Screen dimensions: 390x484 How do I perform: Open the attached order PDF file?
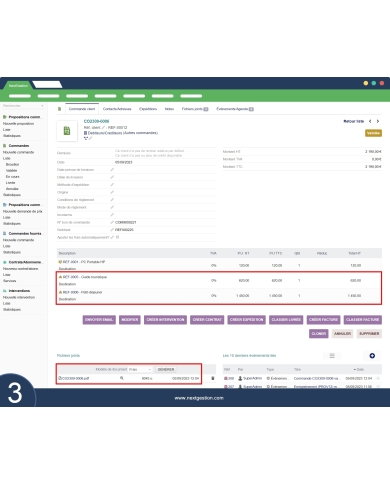coord(74,378)
